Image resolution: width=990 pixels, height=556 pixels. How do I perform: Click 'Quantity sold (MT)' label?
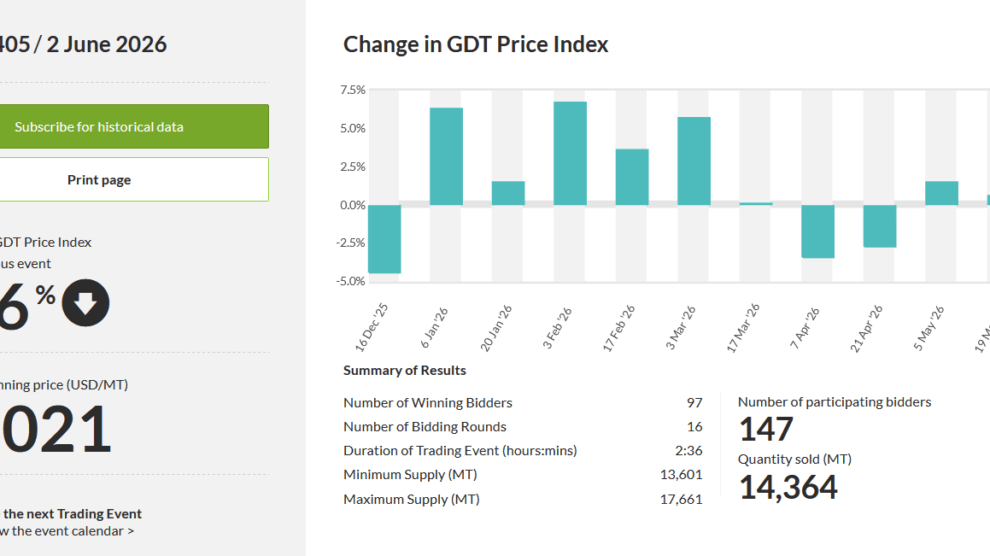pos(794,459)
